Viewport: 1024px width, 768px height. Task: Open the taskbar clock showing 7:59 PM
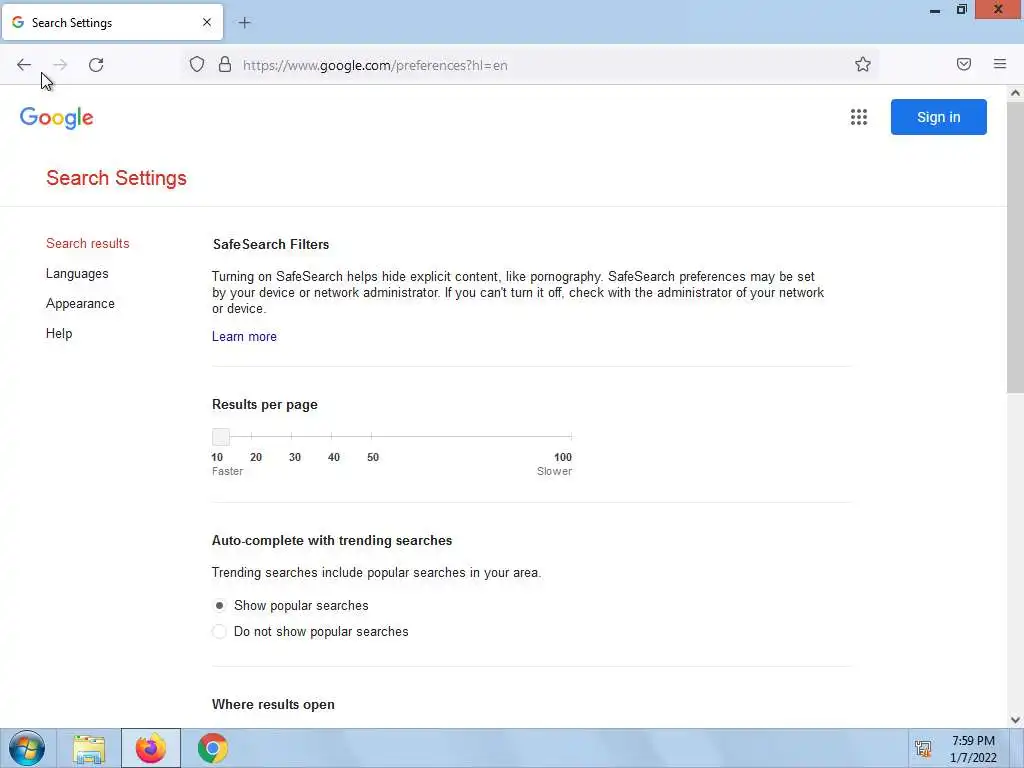(x=973, y=749)
